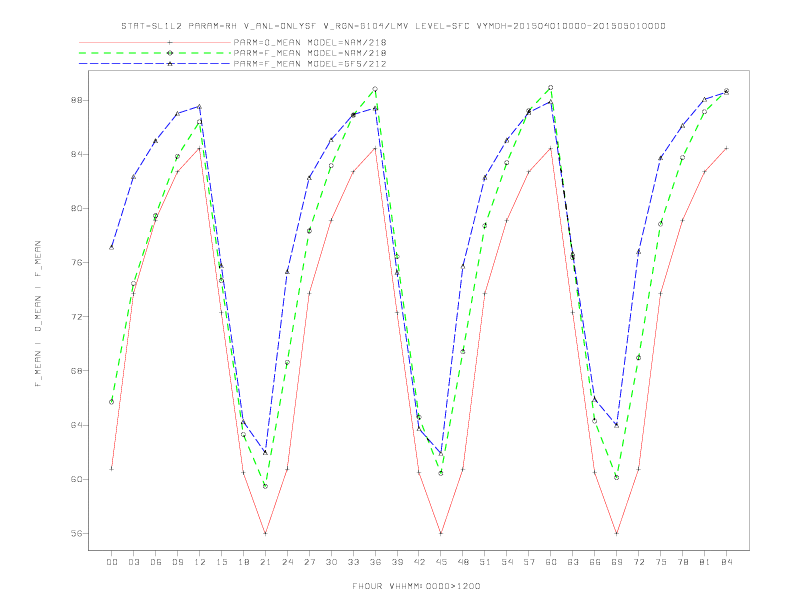
Task: Click y-axis tick label 56
Action: [x=77, y=533]
